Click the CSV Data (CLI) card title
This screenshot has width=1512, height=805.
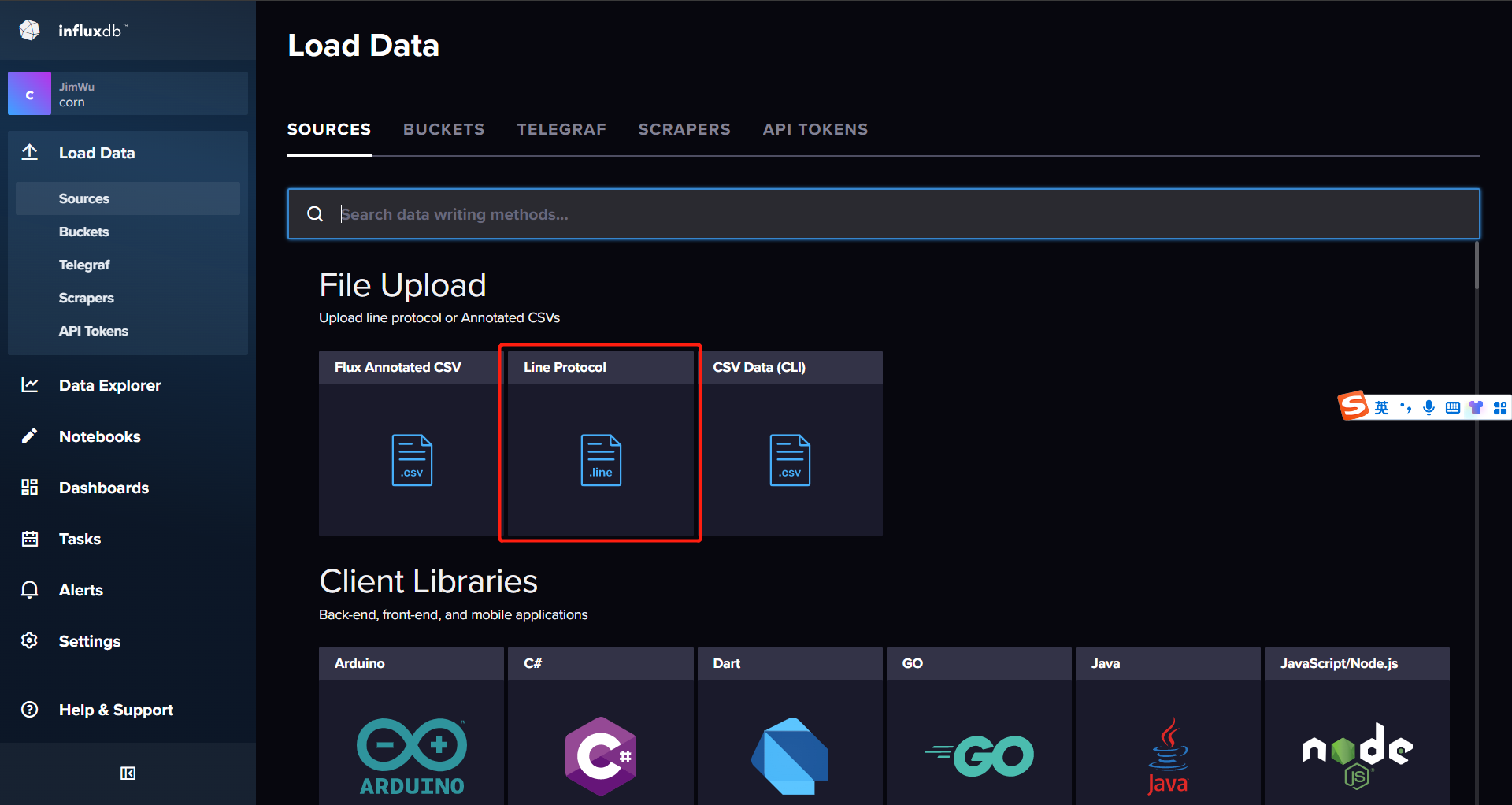[x=759, y=367]
